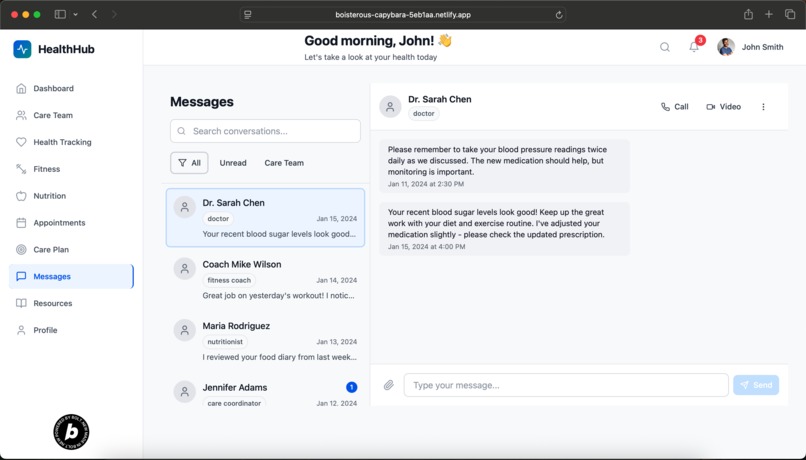This screenshot has height=460, width=806.
Task: Navigate to Care Plan
Action: [x=71, y=249]
